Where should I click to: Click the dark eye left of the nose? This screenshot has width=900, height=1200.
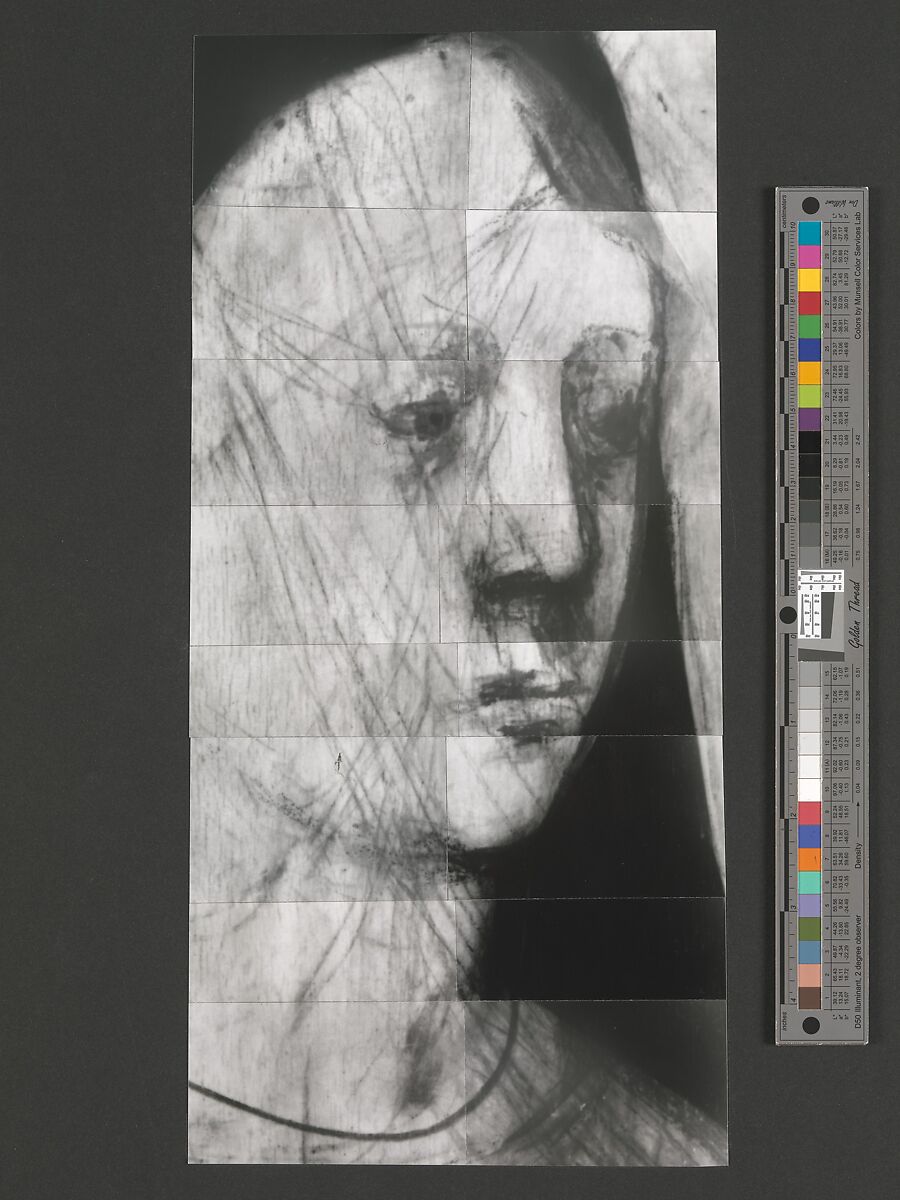432,418
